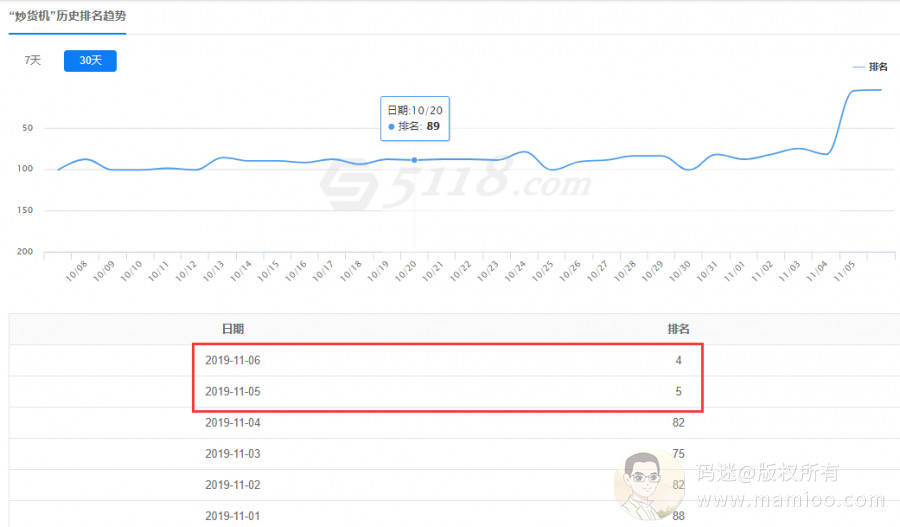Screen dimensions: 900x527
Task: Click the 10/08 x-axis label
Action: [x=76, y=271]
